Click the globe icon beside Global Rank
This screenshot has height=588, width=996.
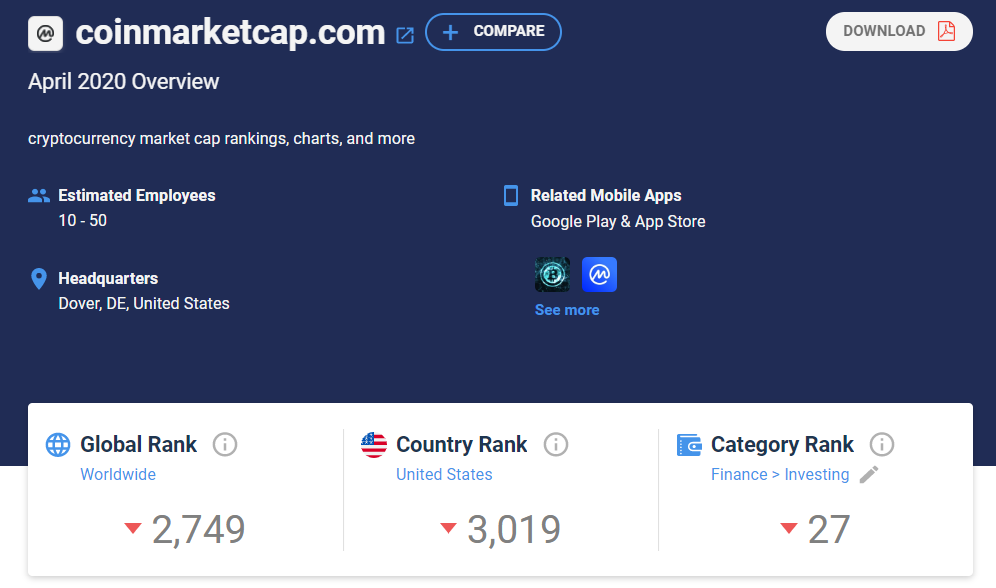click(x=59, y=445)
